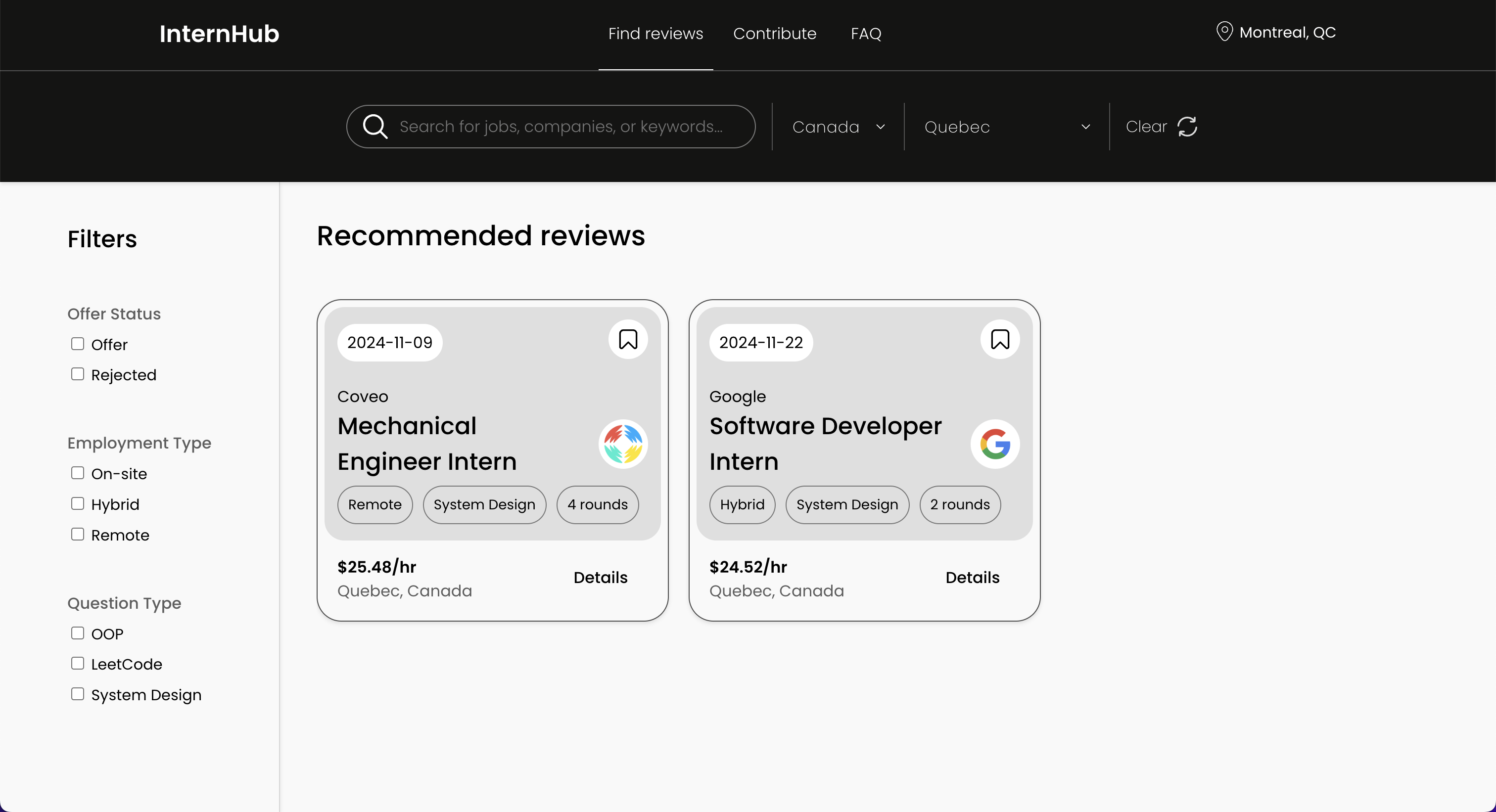Expand the Quebec province dropdown

pos(1006,127)
